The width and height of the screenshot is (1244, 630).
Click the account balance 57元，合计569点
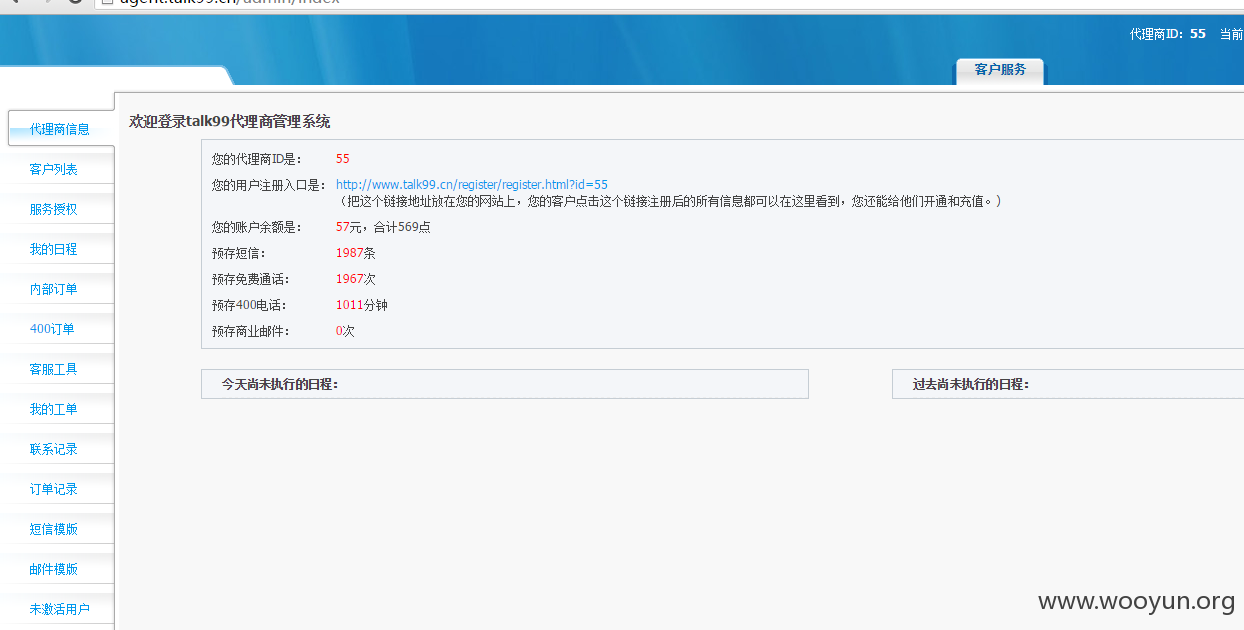point(384,227)
